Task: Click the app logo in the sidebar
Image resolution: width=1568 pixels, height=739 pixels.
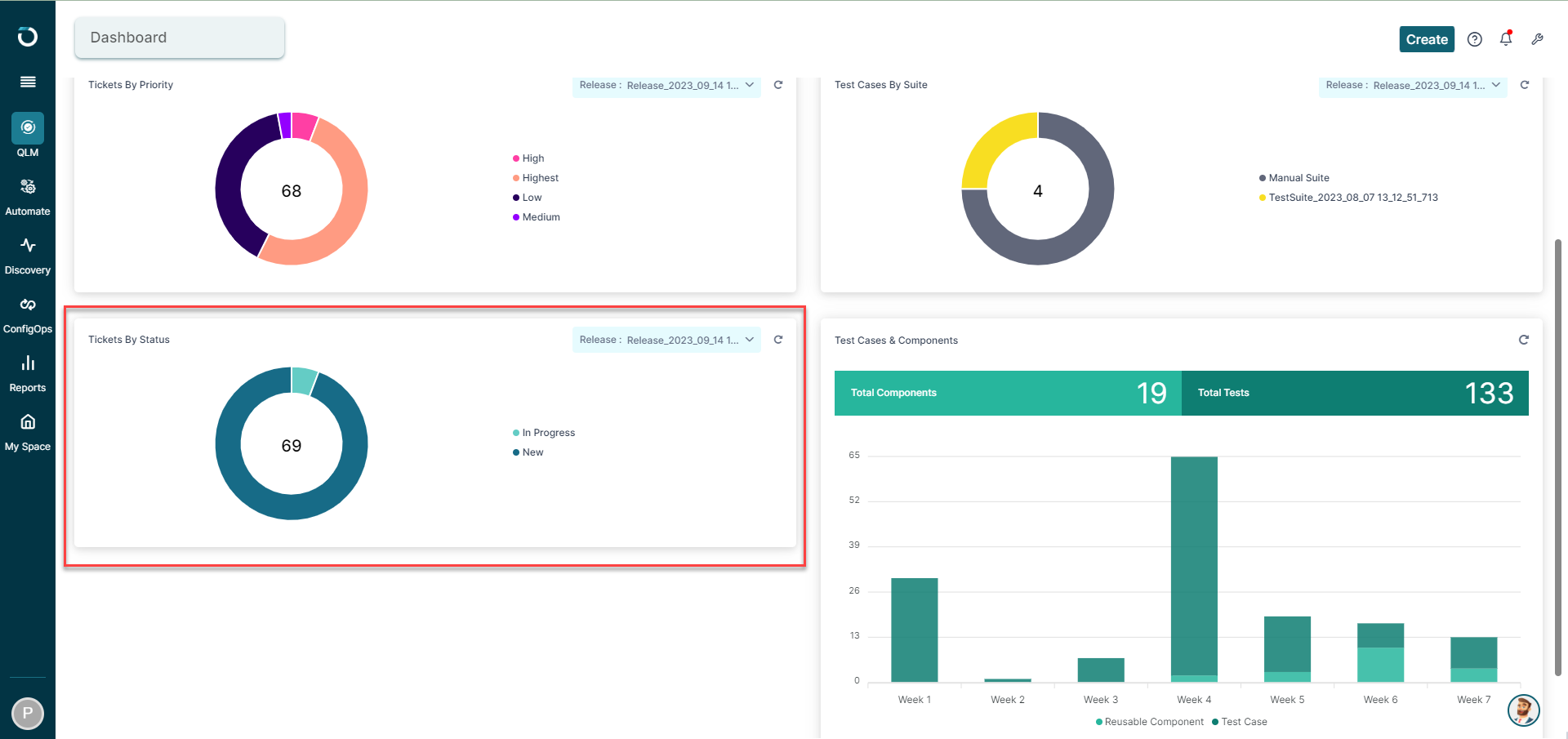Action: [x=28, y=37]
